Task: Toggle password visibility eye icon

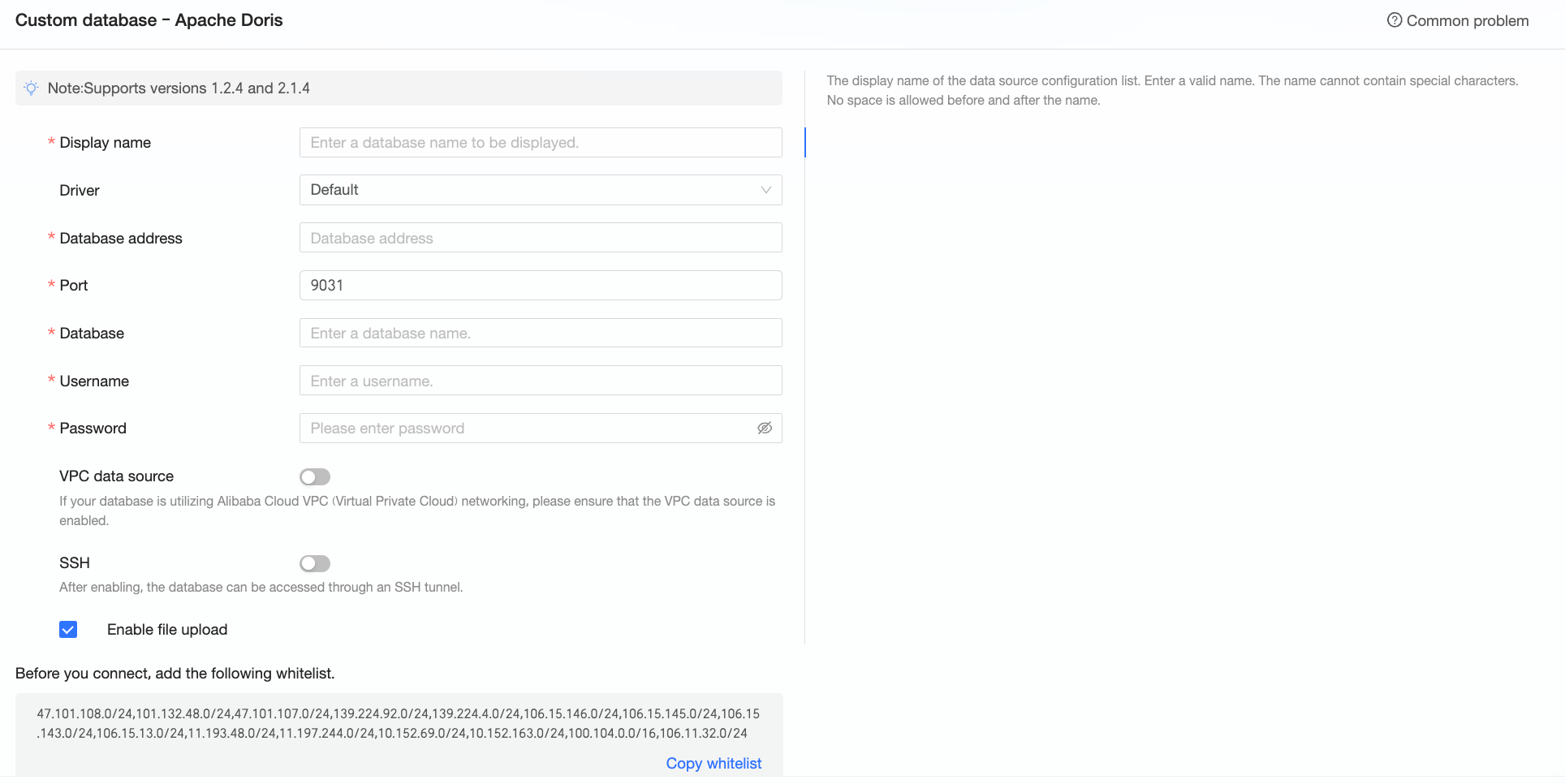Action: click(x=765, y=429)
